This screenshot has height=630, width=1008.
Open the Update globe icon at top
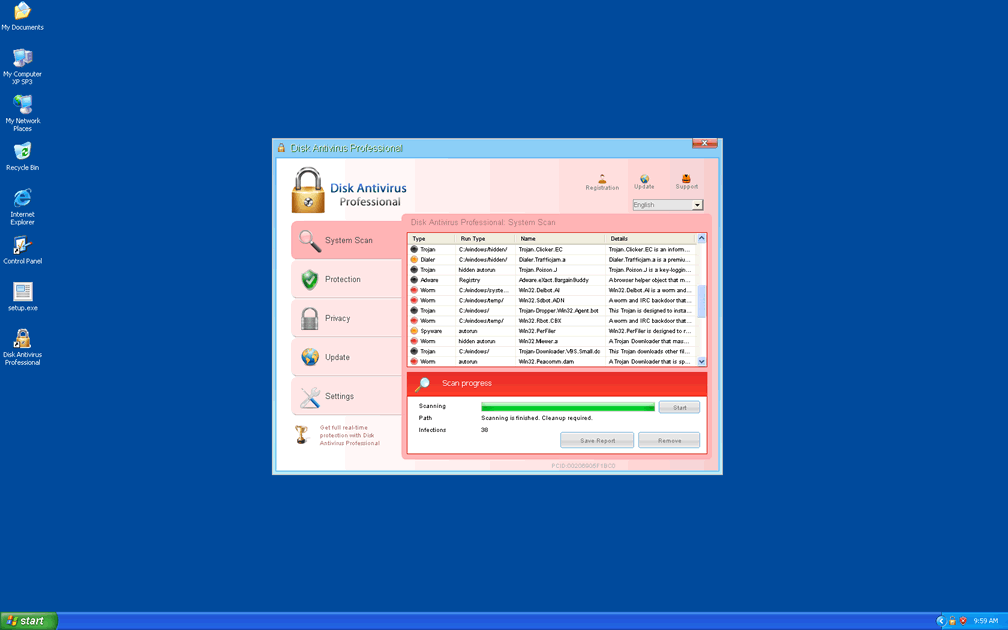(x=644, y=181)
